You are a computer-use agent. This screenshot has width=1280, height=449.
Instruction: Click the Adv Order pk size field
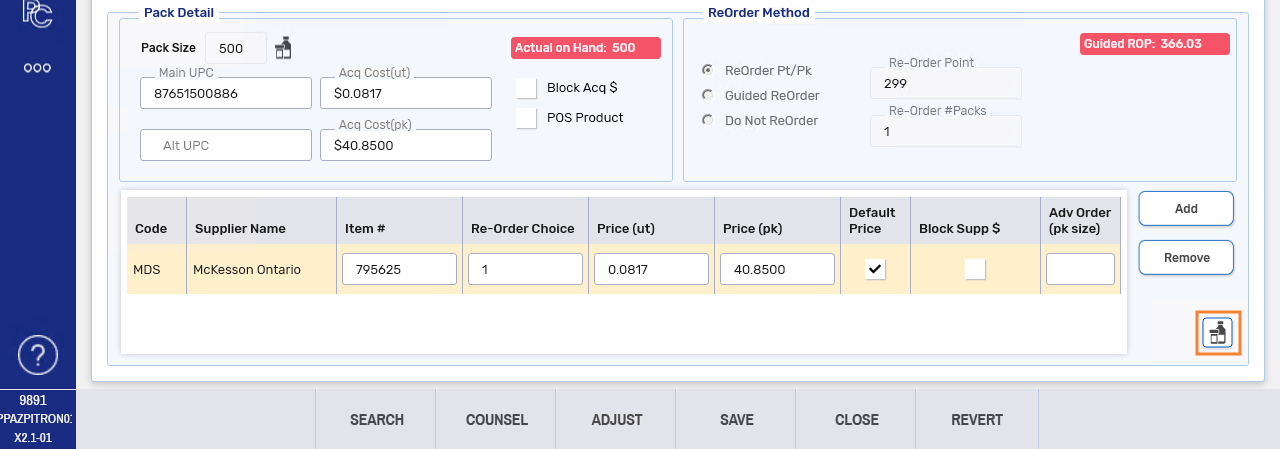[x=1080, y=269]
